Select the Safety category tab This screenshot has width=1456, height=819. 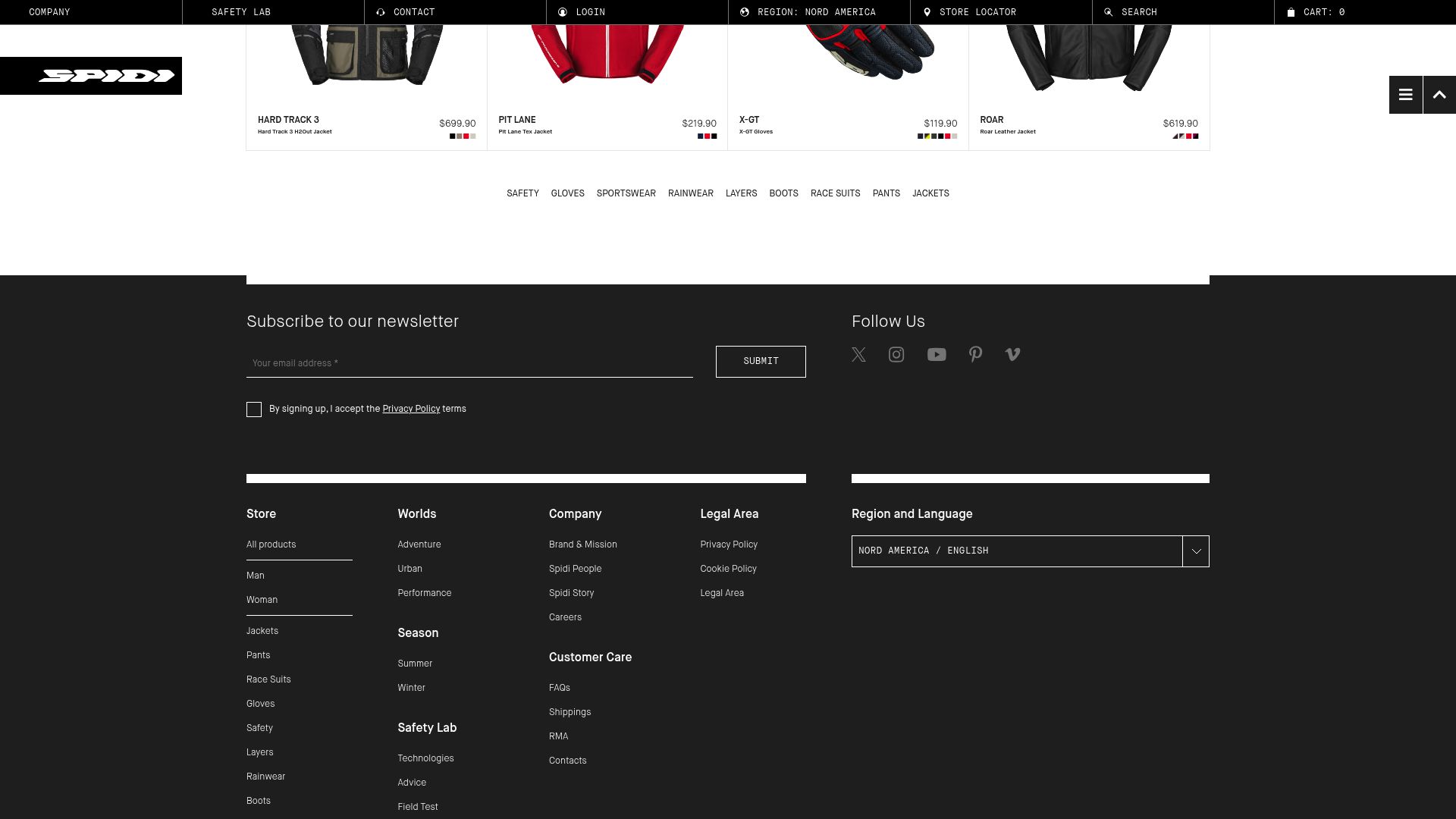[x=522, y=193]
